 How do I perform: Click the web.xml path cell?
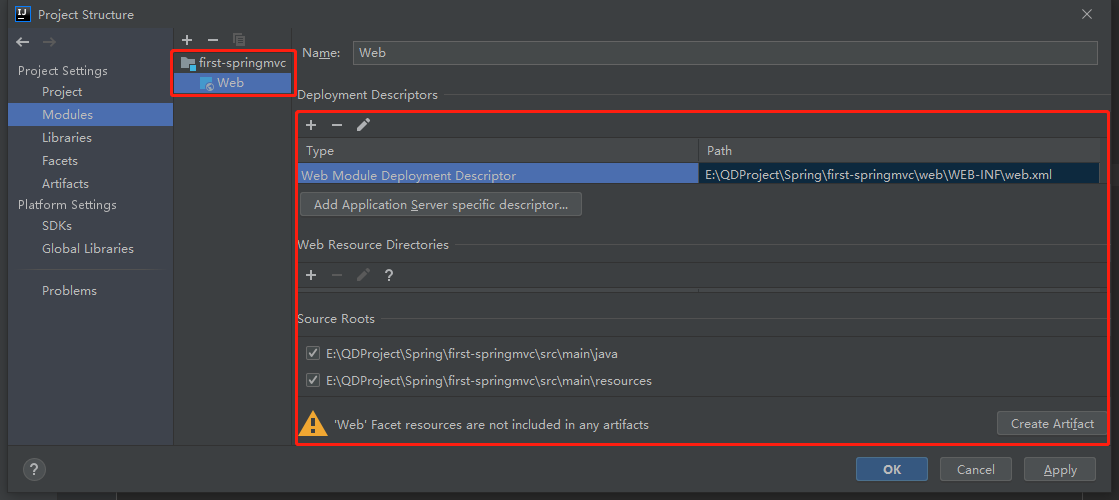899,174
